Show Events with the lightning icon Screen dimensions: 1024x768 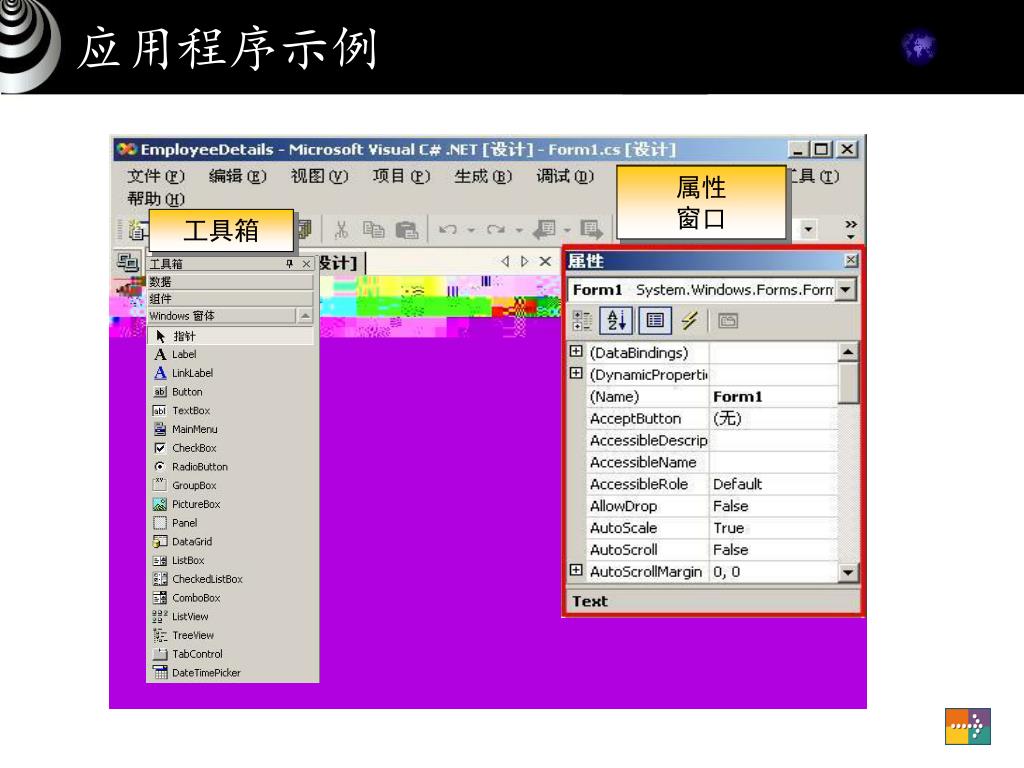pyautogui.click(x=690, y=321)
